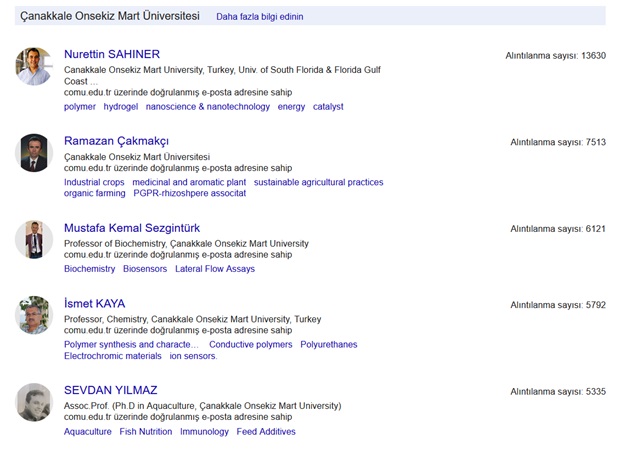Open the 'Daha fazla bilgi edinin' link
Image resolution: width=620 pixels, height=450 pixels.
pyautogui.click(x=260, y=17)
